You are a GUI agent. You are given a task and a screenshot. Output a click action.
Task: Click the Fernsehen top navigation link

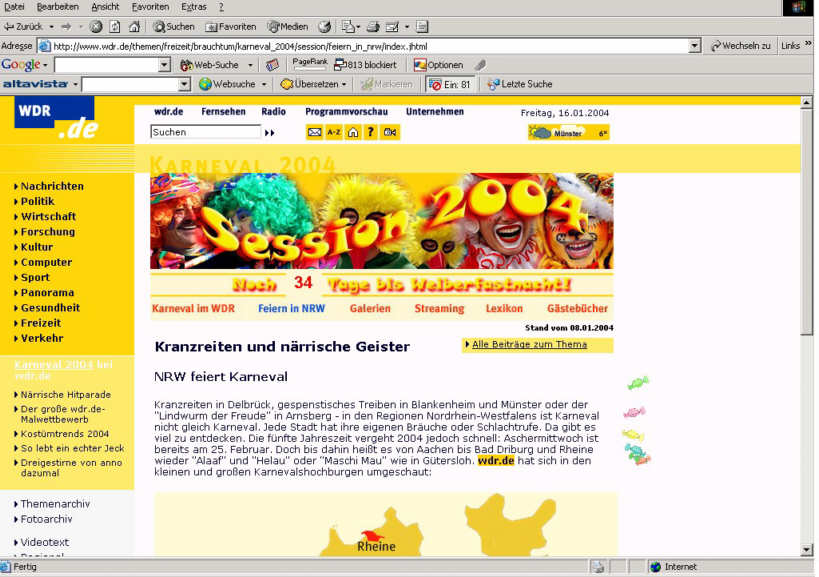223,112
